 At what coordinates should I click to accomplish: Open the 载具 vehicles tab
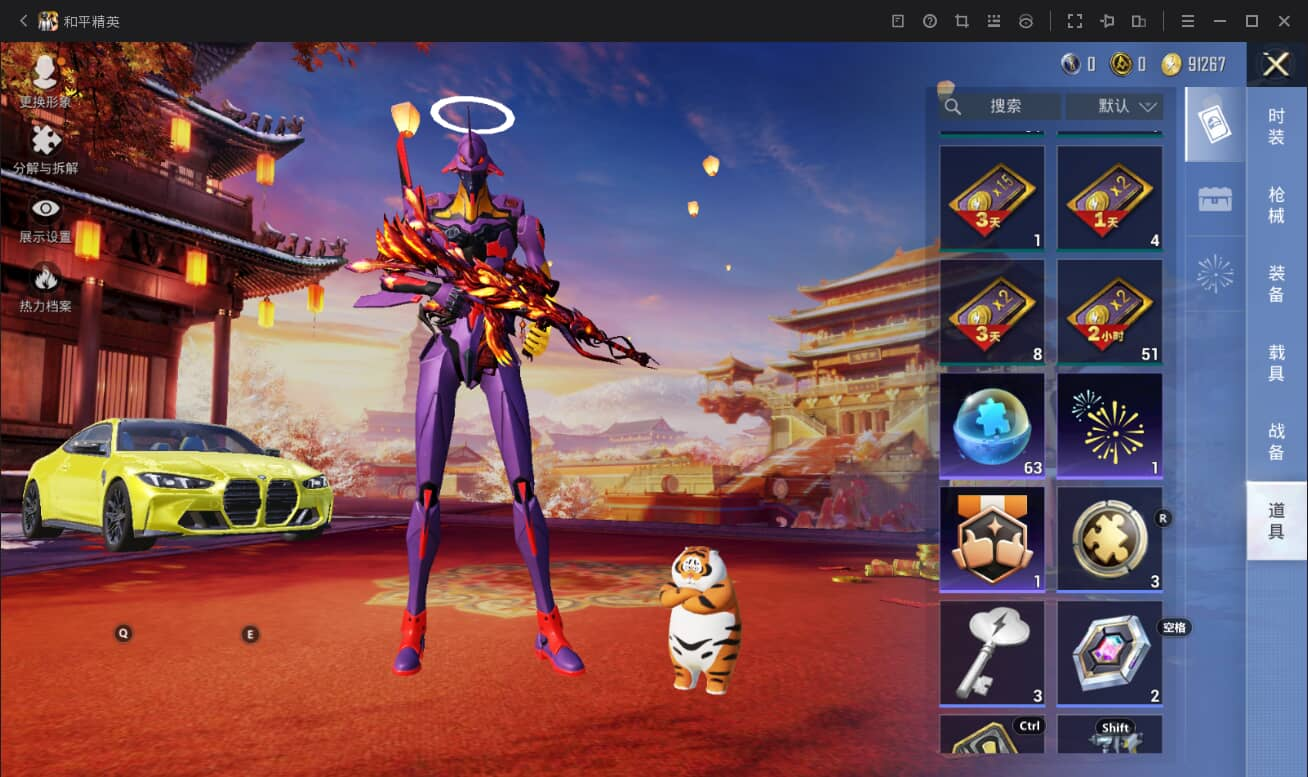point(1277,363)
